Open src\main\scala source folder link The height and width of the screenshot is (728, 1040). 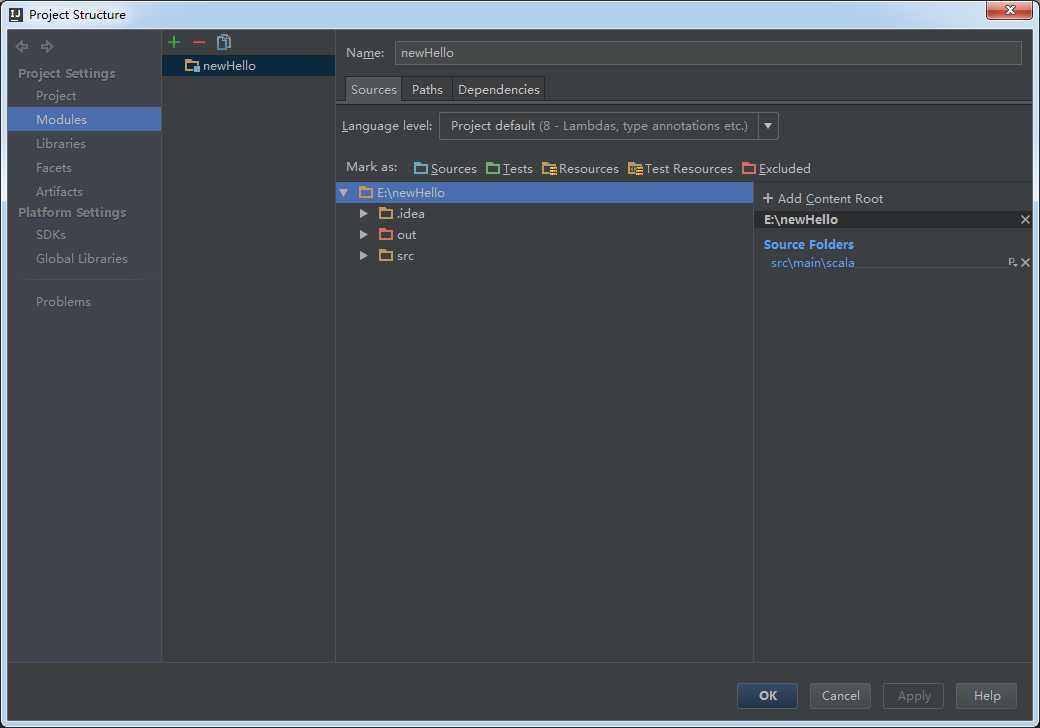click(812, 263)
